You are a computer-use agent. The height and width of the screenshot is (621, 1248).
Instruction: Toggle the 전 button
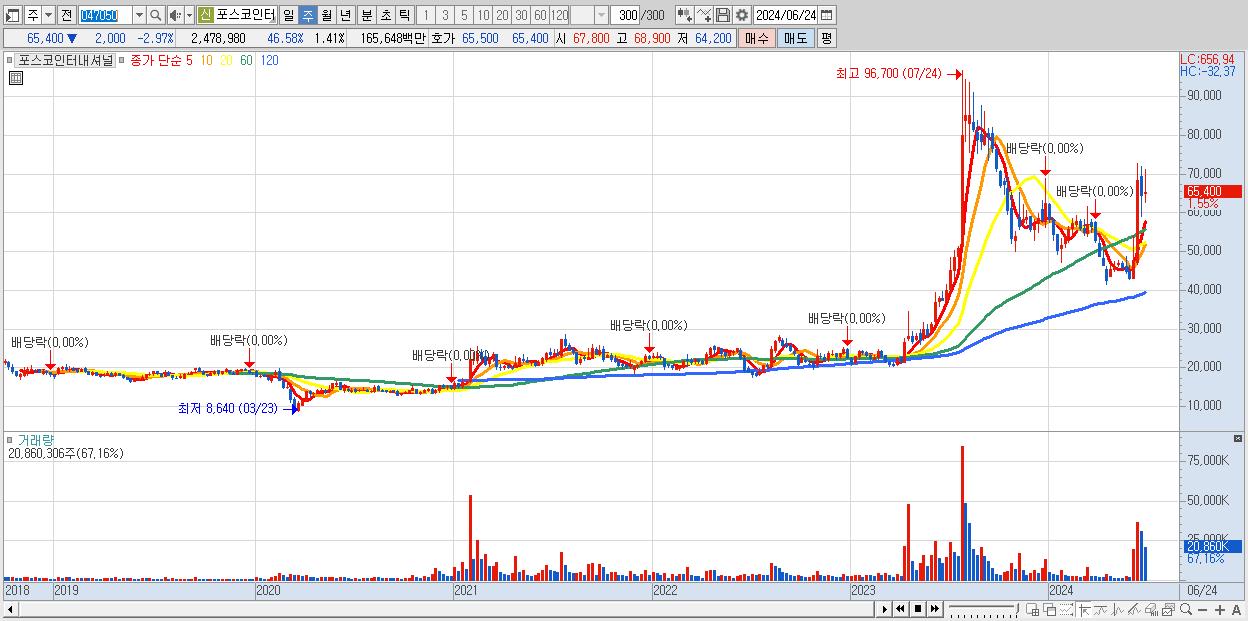(67, 15)
